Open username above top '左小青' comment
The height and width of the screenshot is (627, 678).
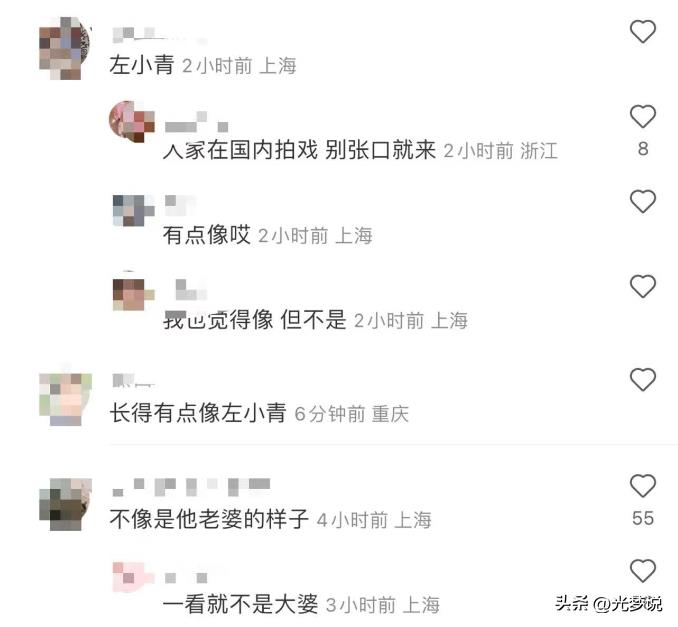(158, 35)
